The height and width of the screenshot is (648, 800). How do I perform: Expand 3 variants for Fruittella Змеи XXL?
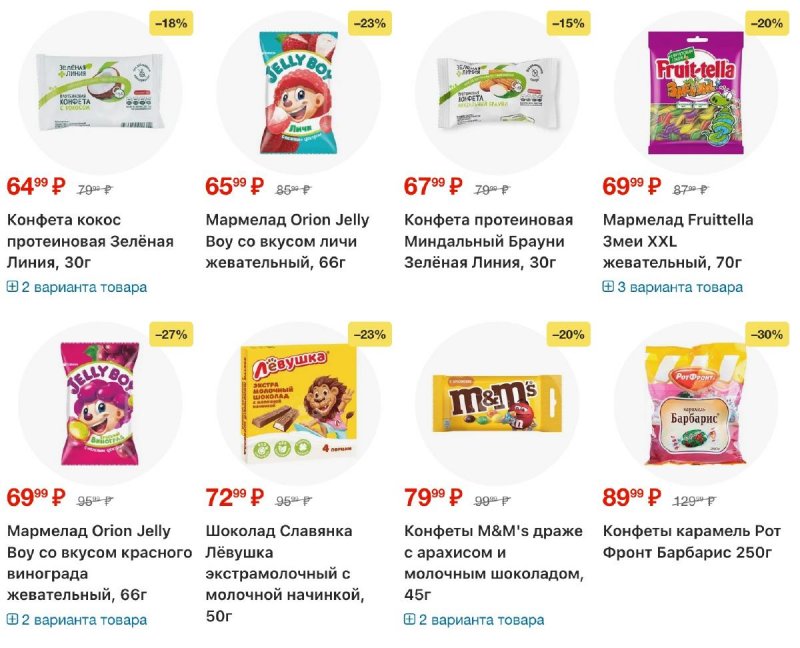coord(673,287)
